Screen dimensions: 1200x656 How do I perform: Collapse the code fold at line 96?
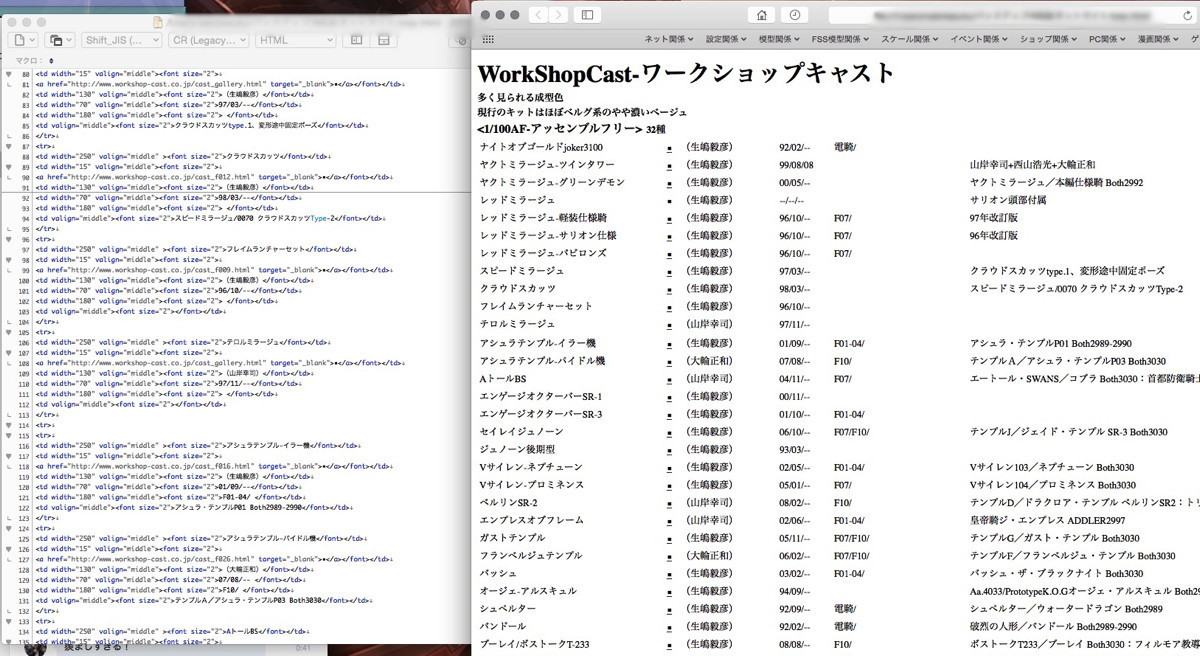coord(9,240)
